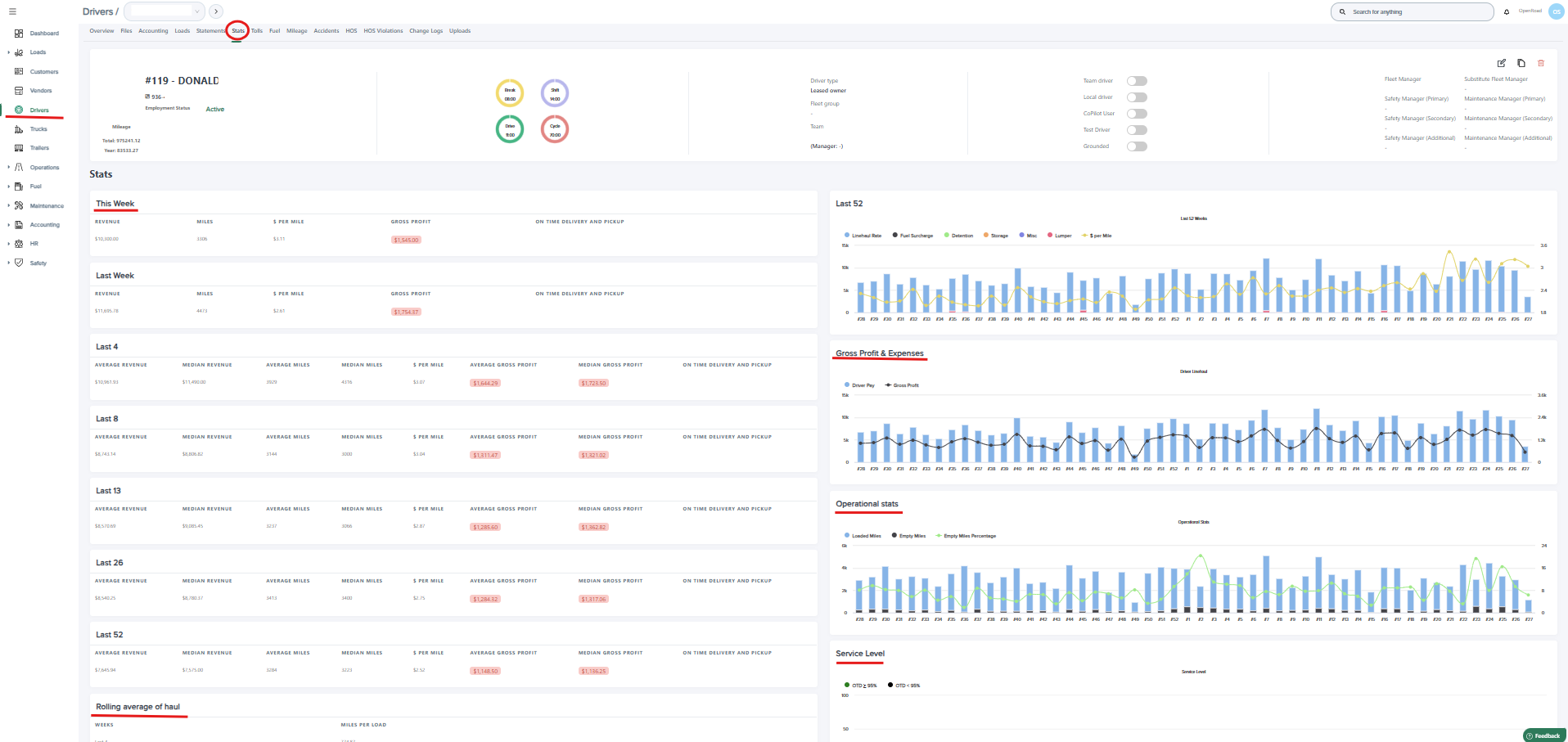Click the edit driver pencil icon
Viewport: 1568px width, 742px height.
tap(1501, 63)
